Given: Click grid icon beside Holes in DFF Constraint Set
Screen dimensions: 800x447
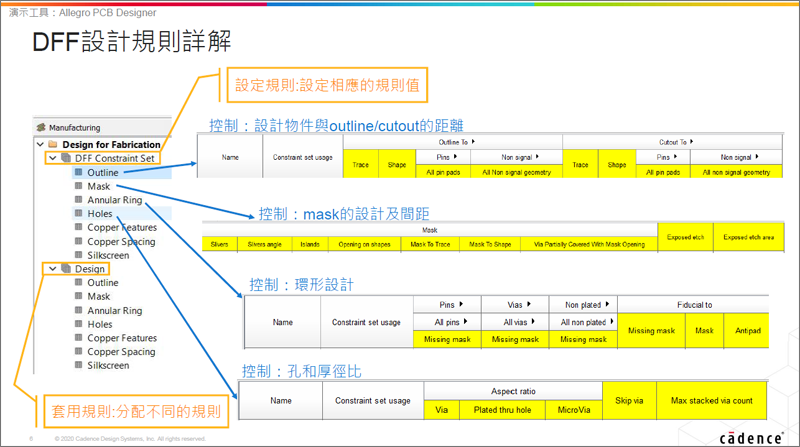Looking at the screenshot, I should click(x=79, y=213).
